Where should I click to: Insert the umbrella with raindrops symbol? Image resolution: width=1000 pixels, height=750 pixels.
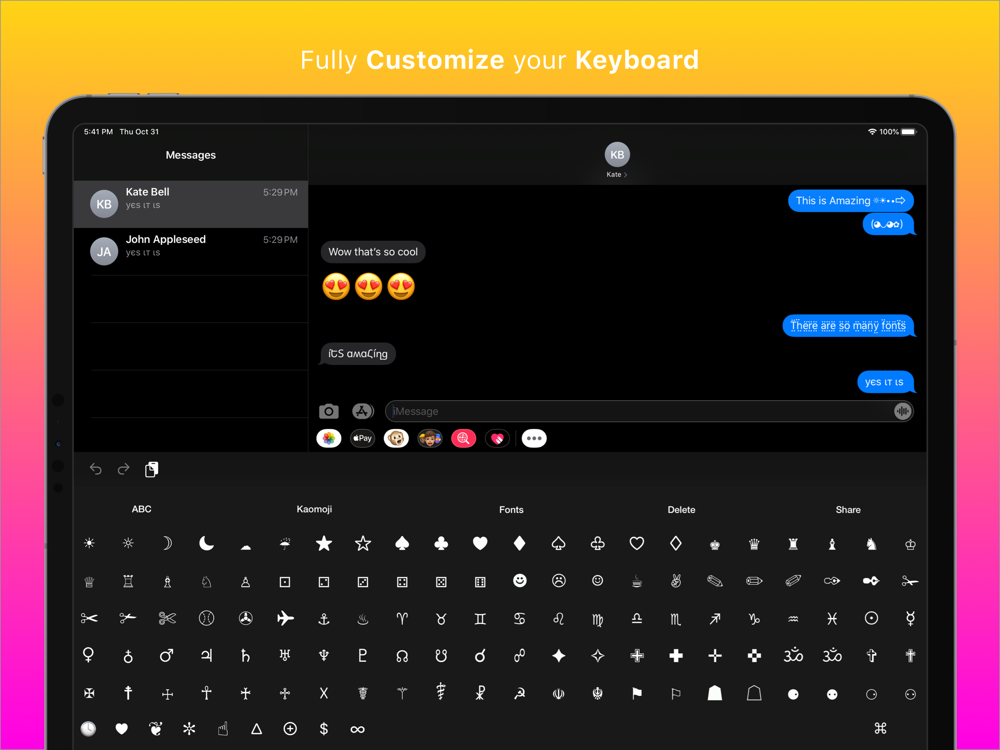[x=285, y=544]
